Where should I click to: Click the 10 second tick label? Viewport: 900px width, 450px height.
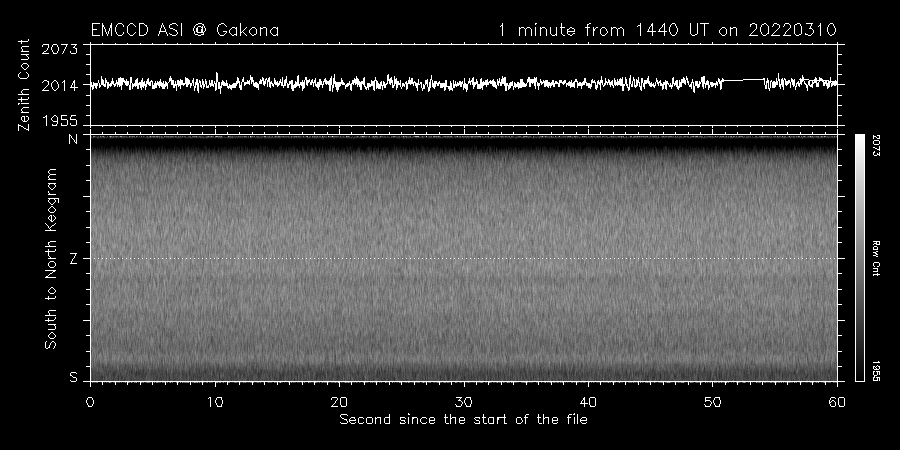215,402
